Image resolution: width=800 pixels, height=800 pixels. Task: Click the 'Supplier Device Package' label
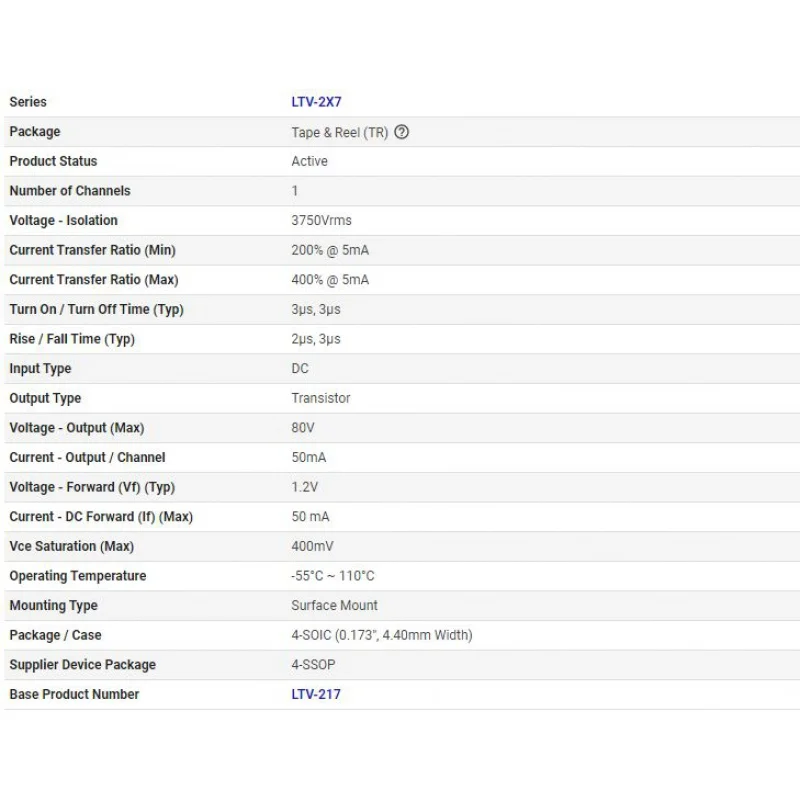coord(82,665)
